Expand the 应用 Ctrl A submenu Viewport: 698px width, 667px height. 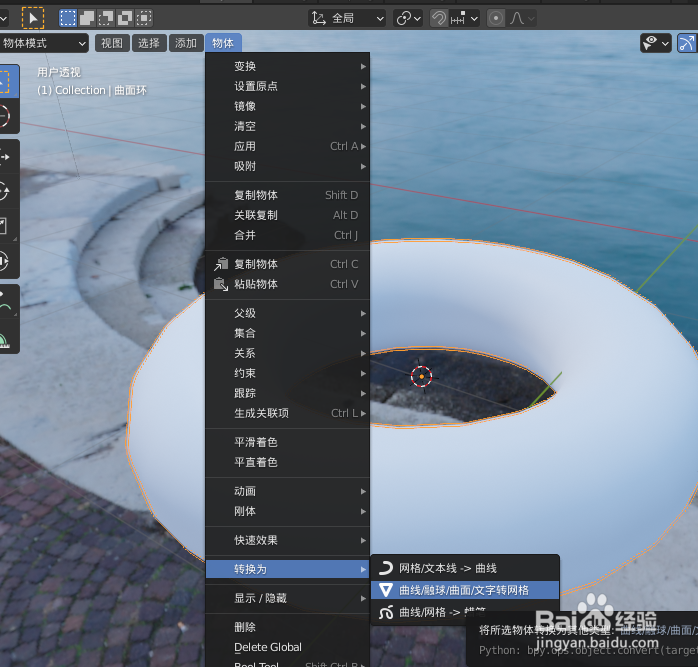288,146
